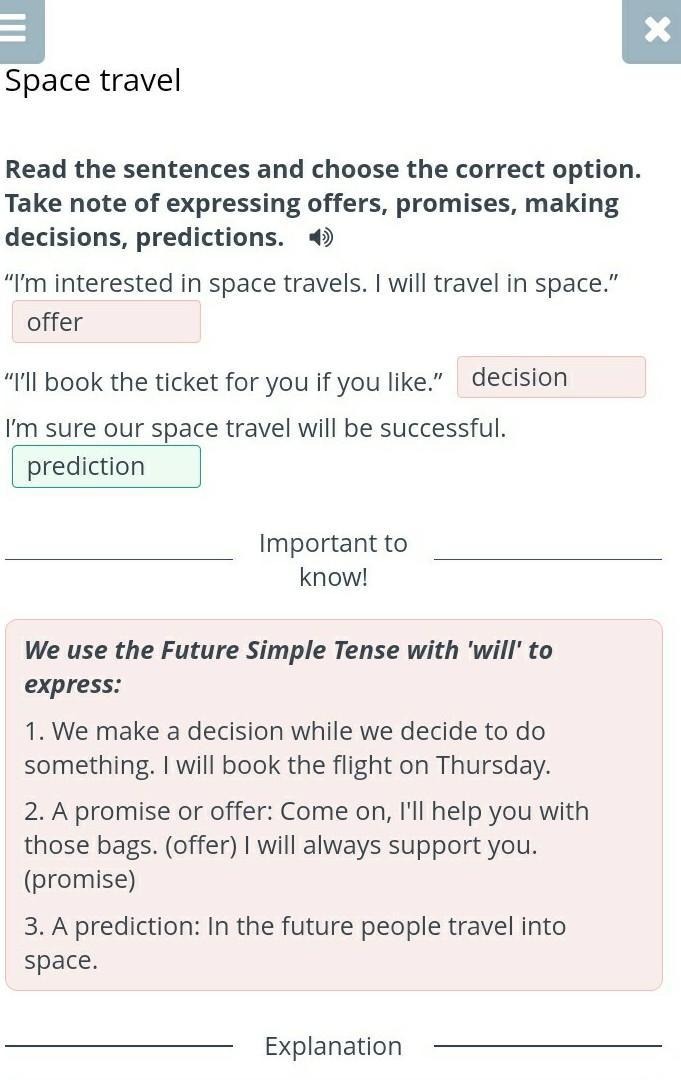The width and height of the screenshot is (681, 1080).
Task: Click the line right of "Important to know!"
Action: pos(548,560)
